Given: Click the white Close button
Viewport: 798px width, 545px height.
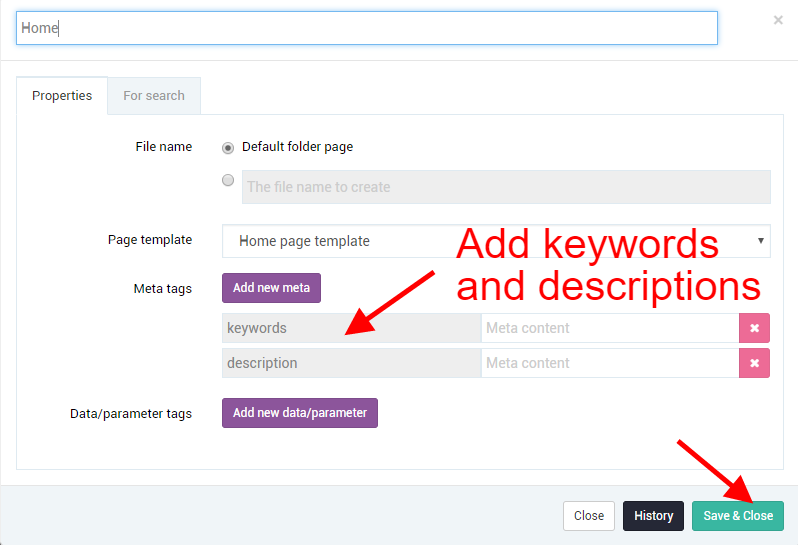Looking at the screenshot, I should [x=589, y=516].
